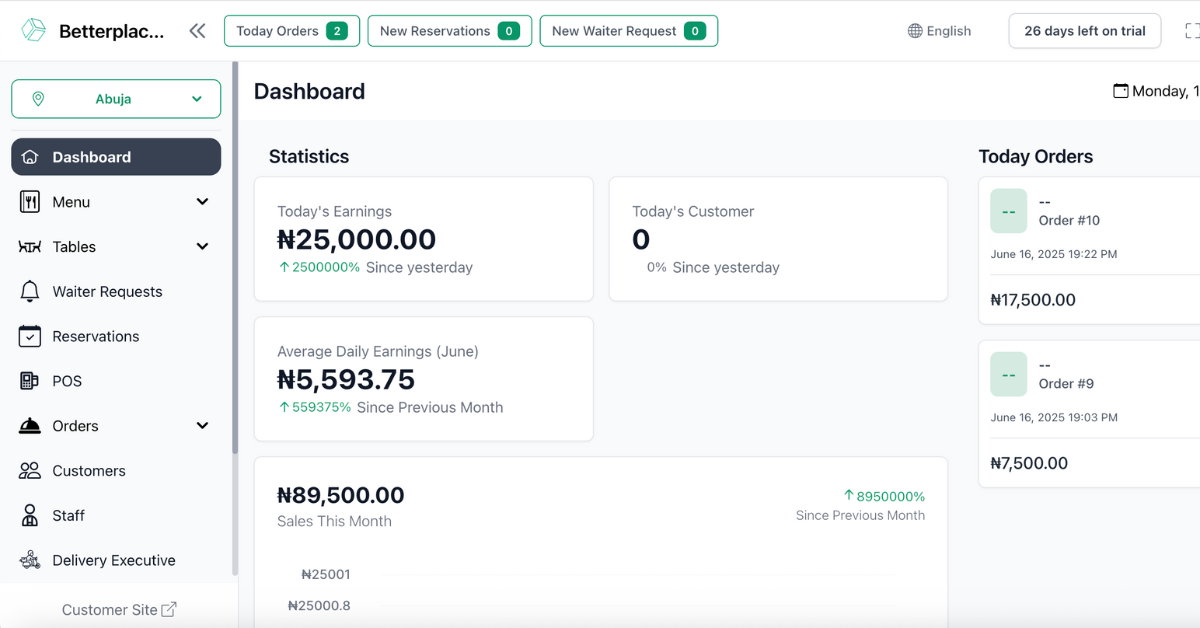Switch to the New Reservations view

[x=449, y=30]
